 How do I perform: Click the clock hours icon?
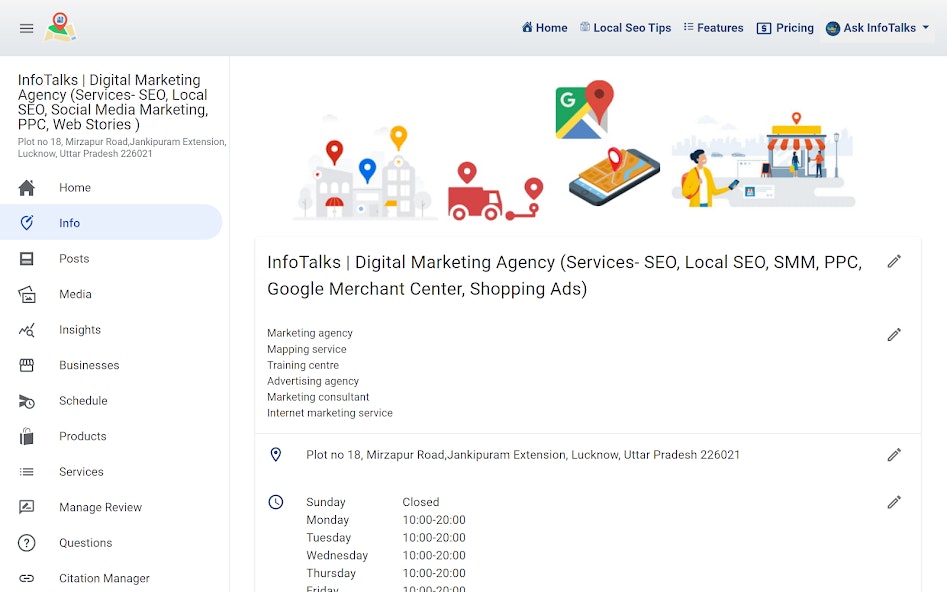275,502
